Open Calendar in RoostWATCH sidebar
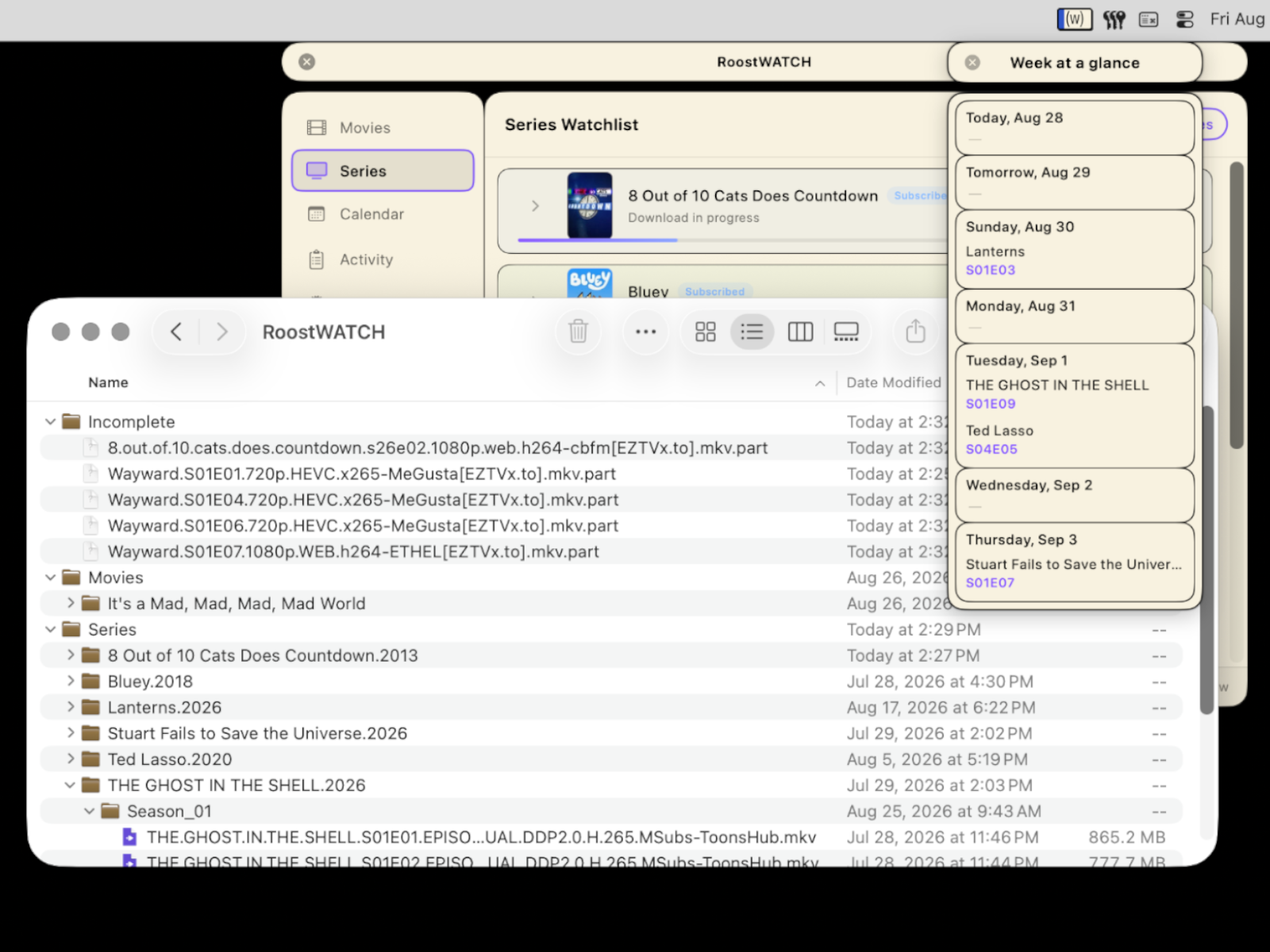Viewport: 1270px width, 952px height. point(383,214)
